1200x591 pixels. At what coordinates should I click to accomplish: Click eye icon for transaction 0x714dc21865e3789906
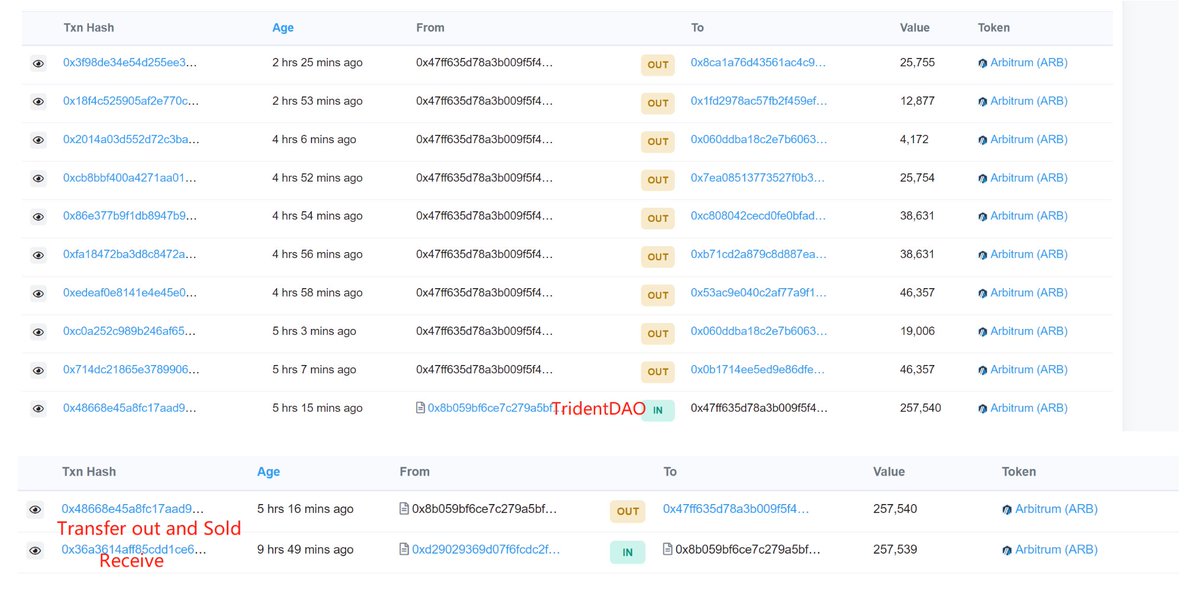tap(38, 370)
